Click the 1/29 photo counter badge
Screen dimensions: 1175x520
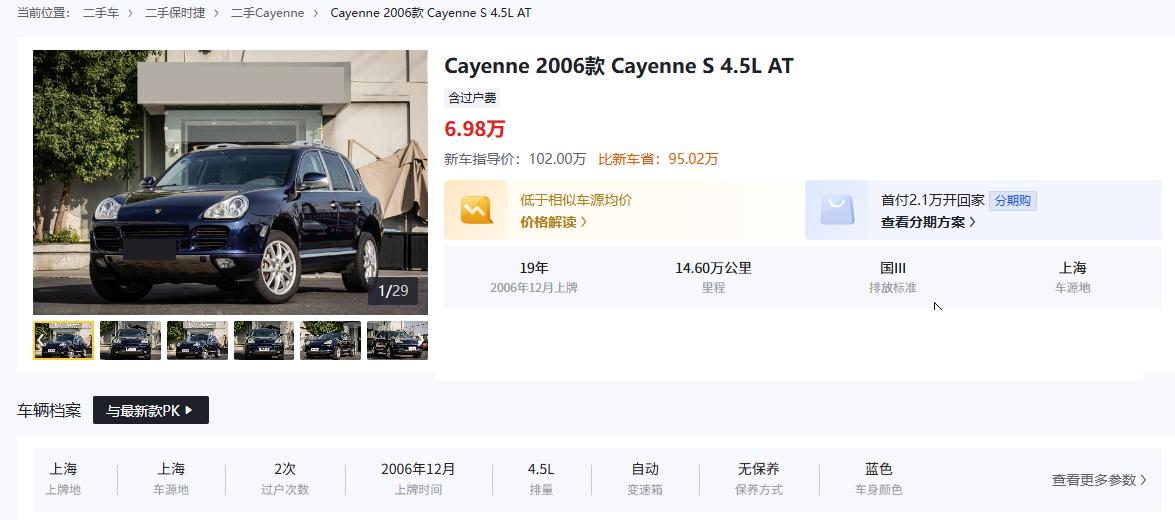[393, 291]
